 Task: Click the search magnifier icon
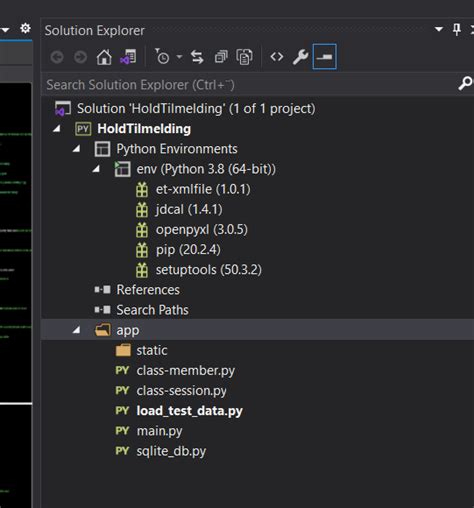click(x=465, y=83)
